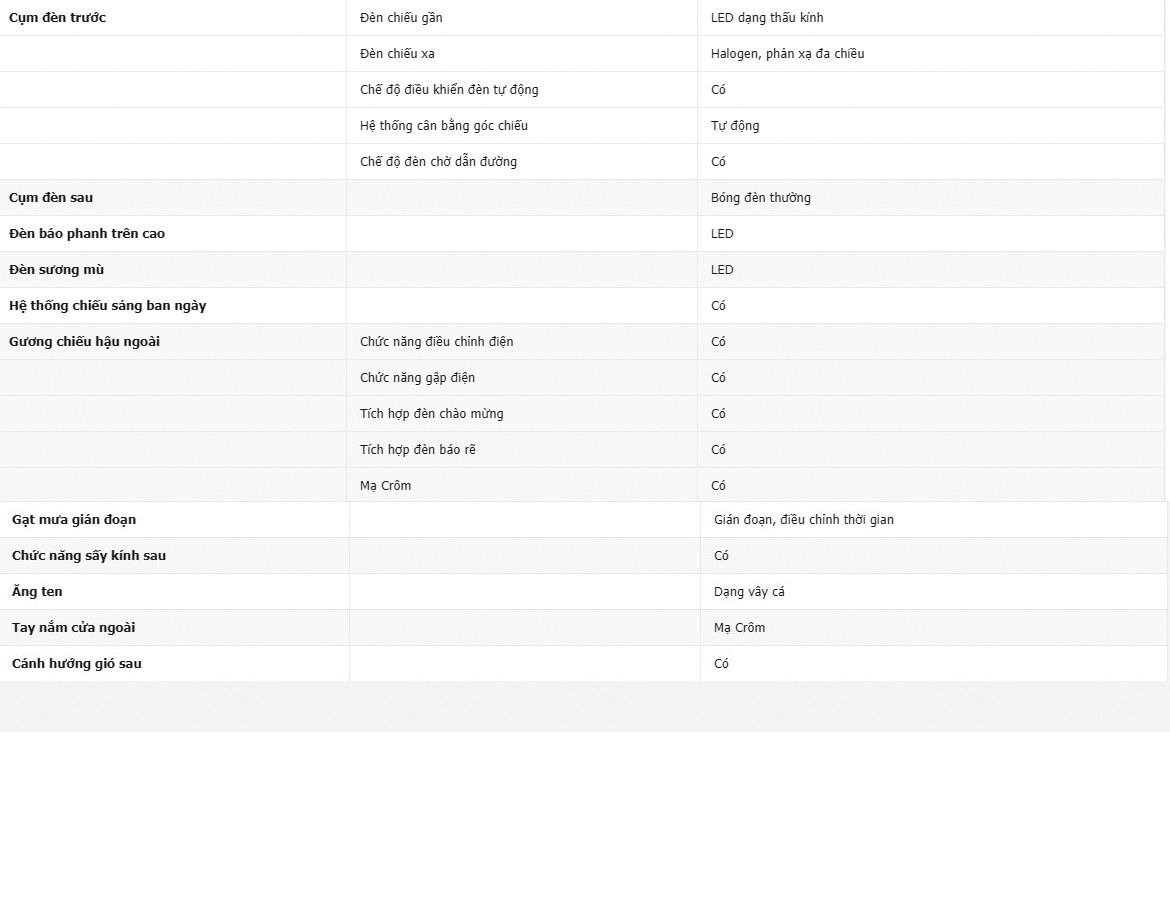Viewport: 1170px width, 900px height.
Task: Select "Hệ thống cân bằng góc chiếu" label
Action: point(444,126)
